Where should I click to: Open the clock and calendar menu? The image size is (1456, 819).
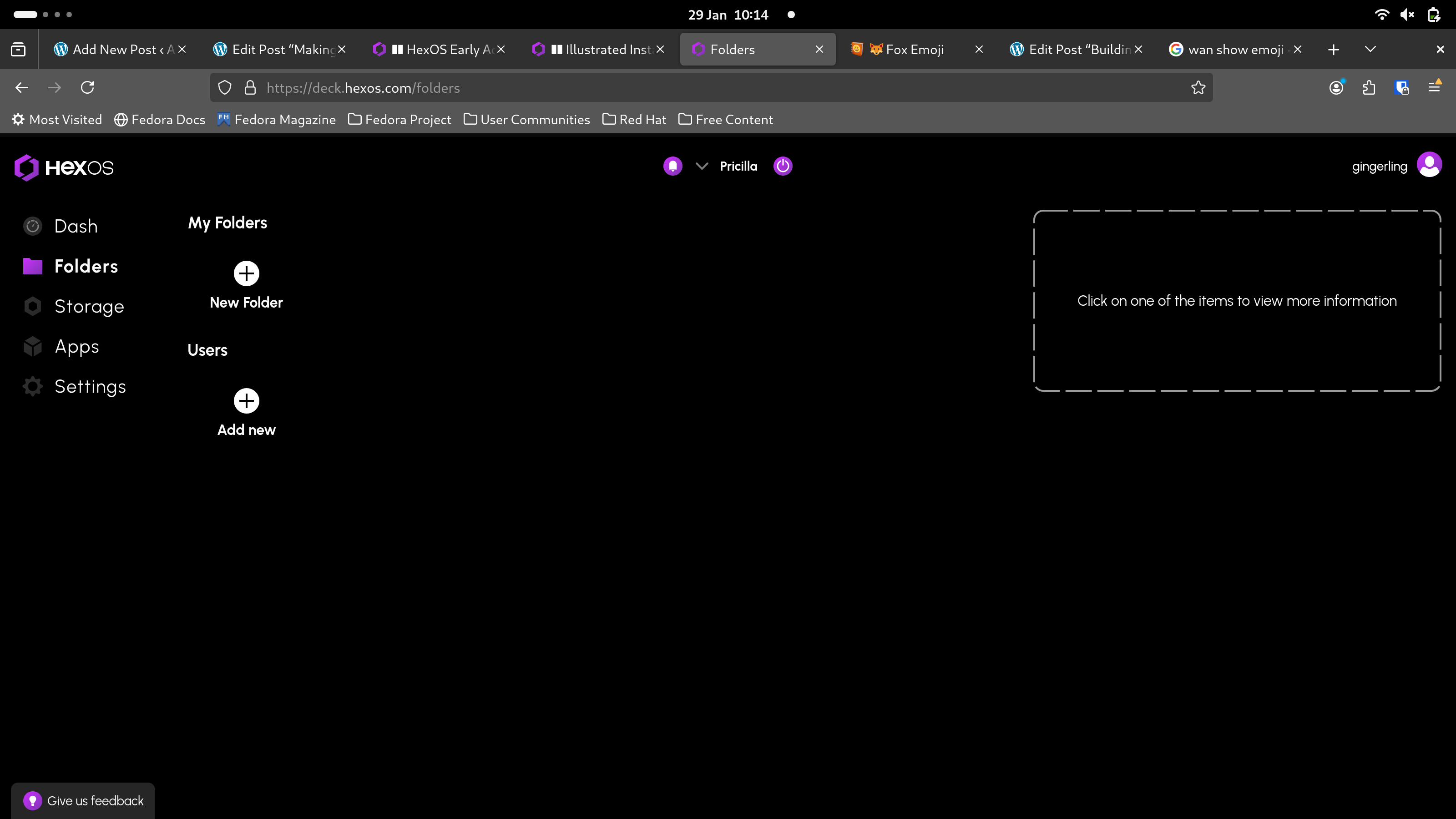click(x=728, y=15)
